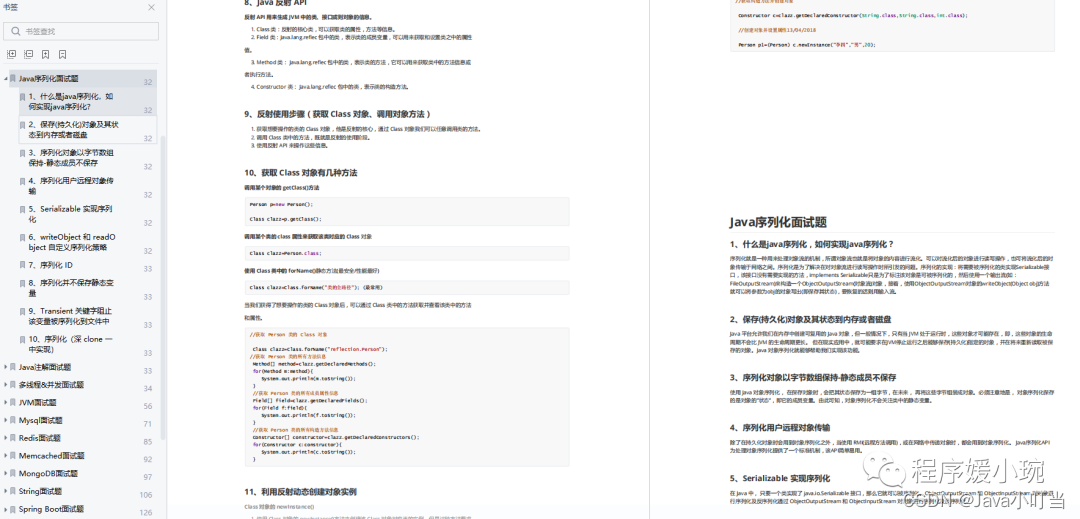Expand the 多线程&并发面试题 bookmark arrow

6,385
